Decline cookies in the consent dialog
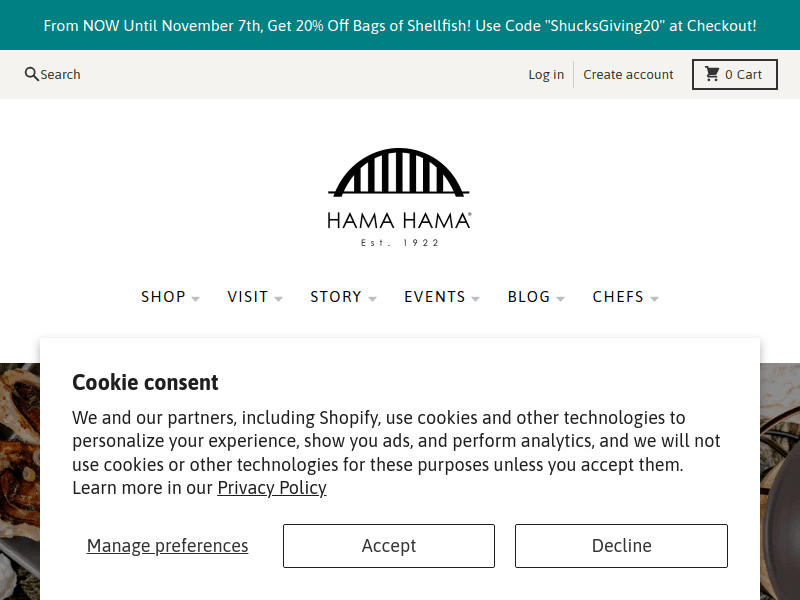The width and height of the screenshot is (800, 600). pos(621,546)
